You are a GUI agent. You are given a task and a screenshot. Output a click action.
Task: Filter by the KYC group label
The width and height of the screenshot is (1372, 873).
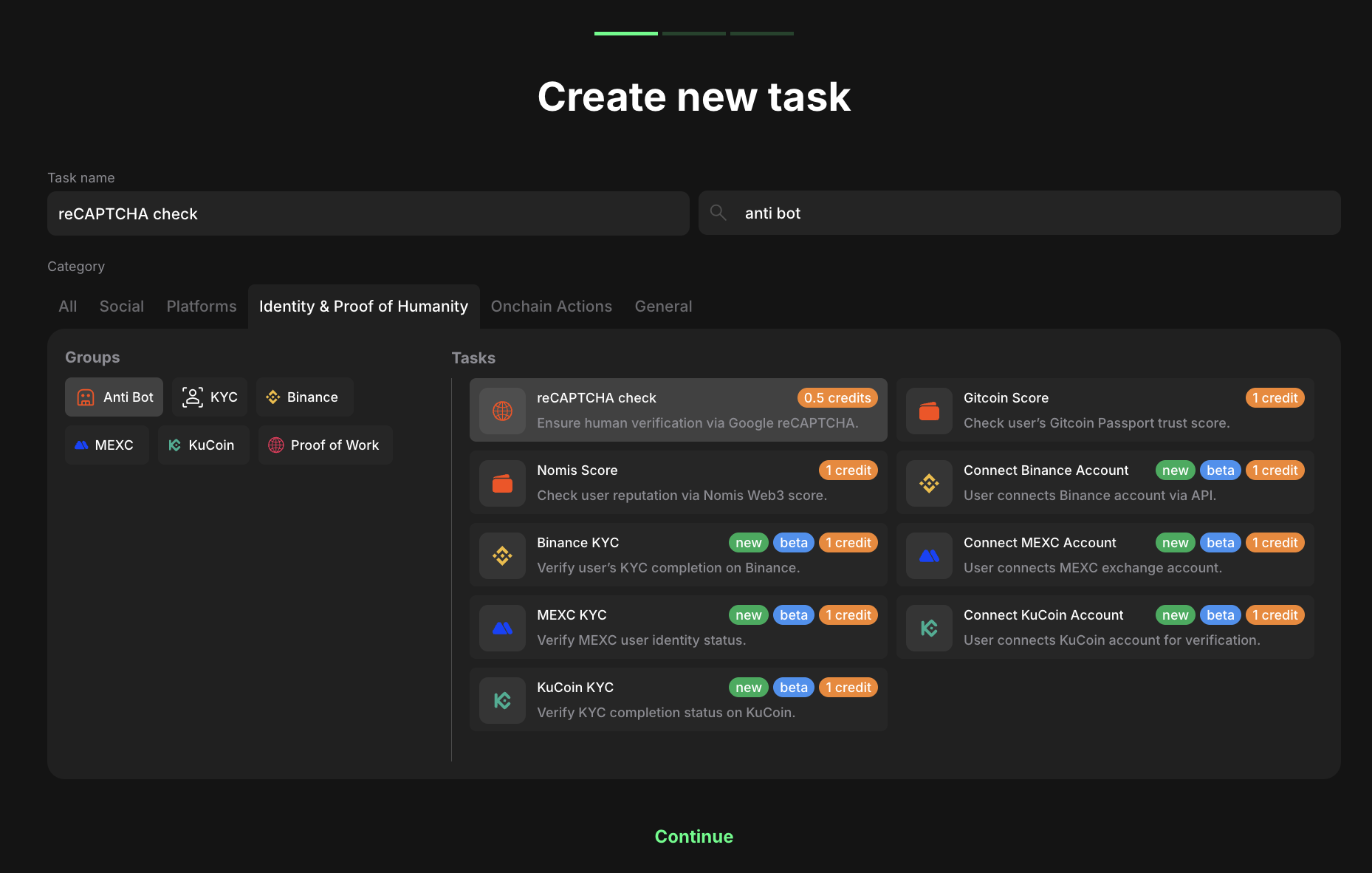[x=224, y=397]
